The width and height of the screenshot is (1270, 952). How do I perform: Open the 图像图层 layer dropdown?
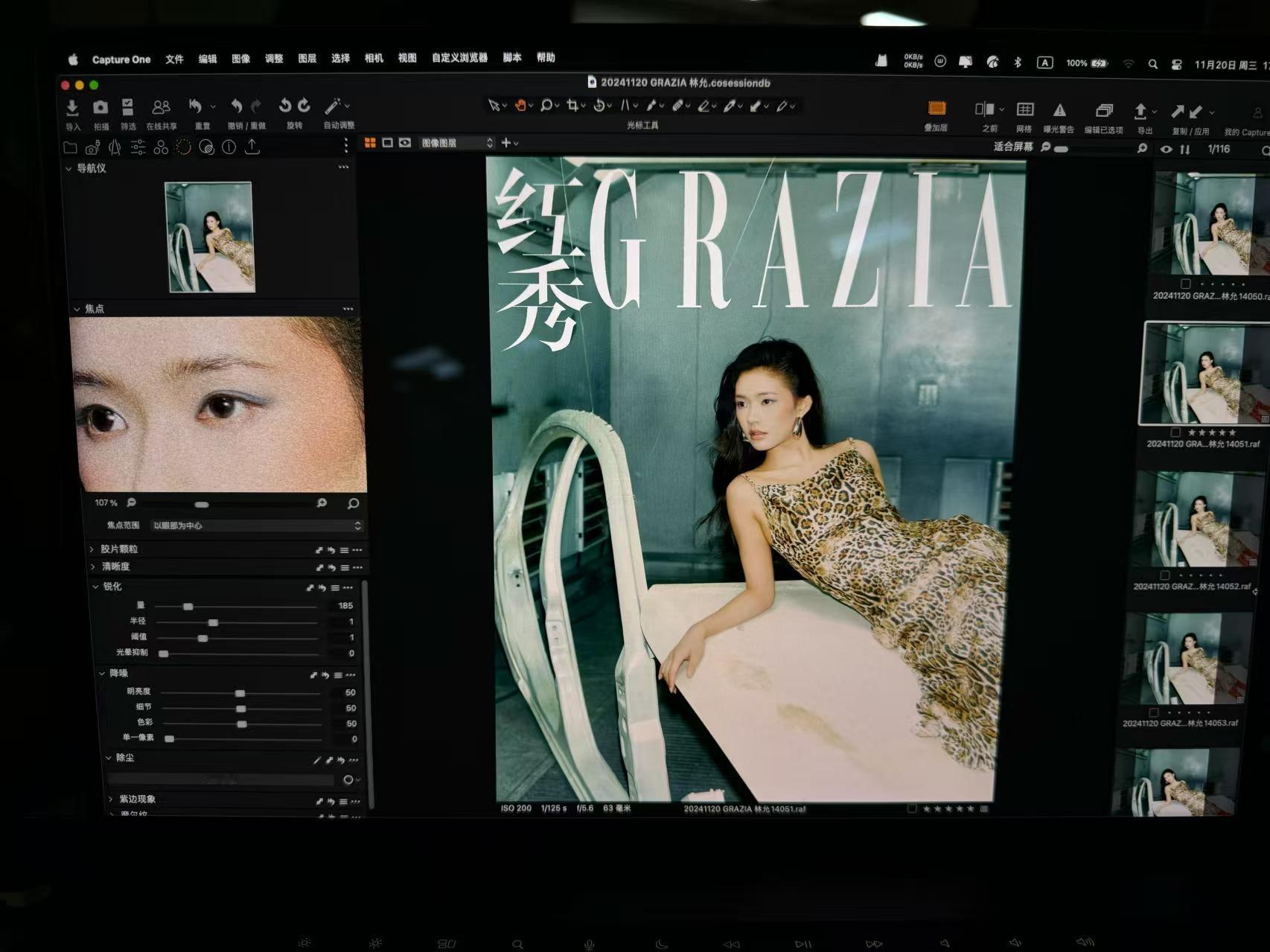[x=456, y=143]
